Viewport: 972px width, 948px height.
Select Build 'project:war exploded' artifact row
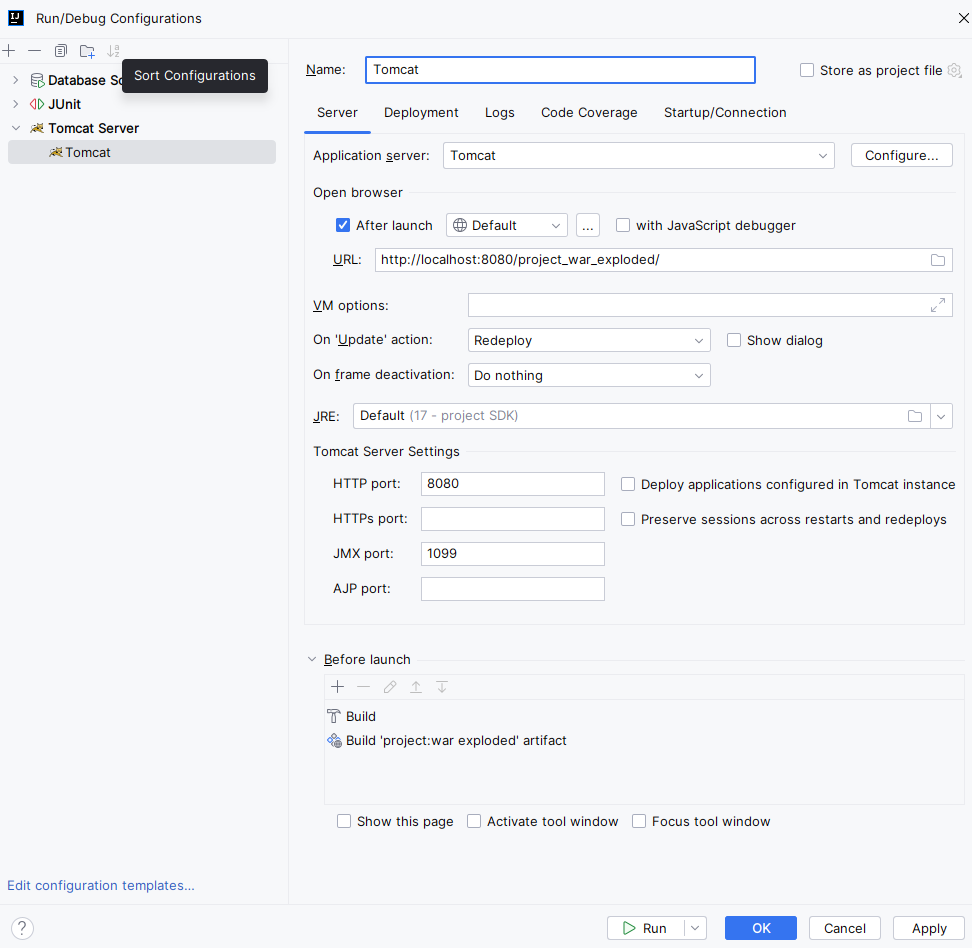[644, 741]
